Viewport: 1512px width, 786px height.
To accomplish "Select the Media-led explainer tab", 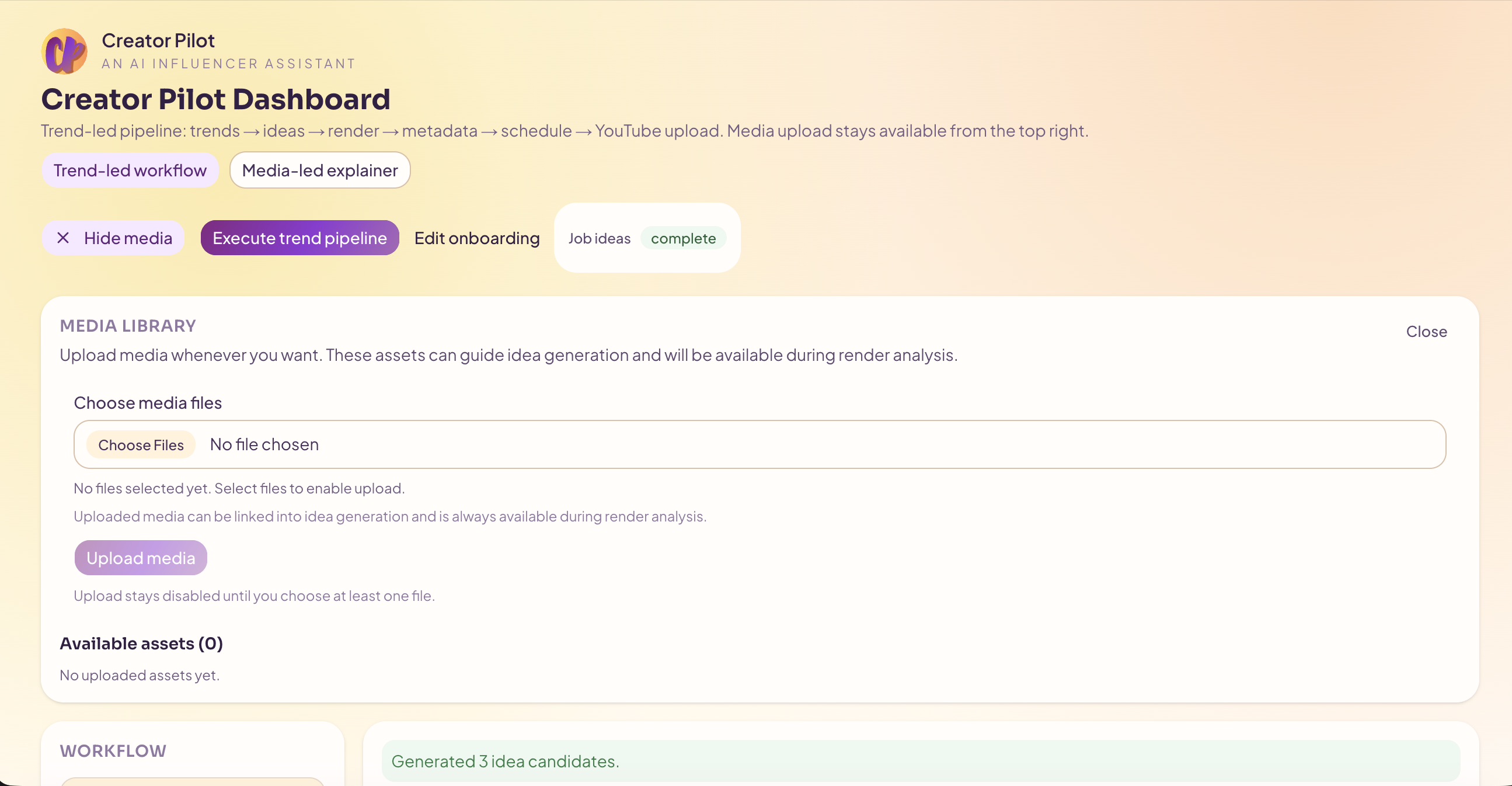I will (319, 171).
